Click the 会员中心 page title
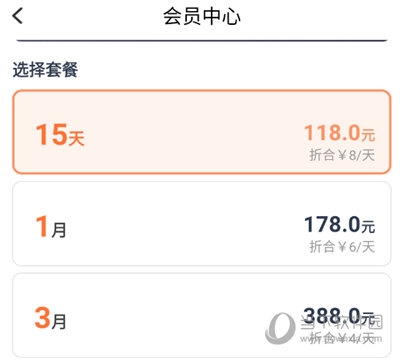Viewport: 400px width, 360px height. [x=201, y=16]
